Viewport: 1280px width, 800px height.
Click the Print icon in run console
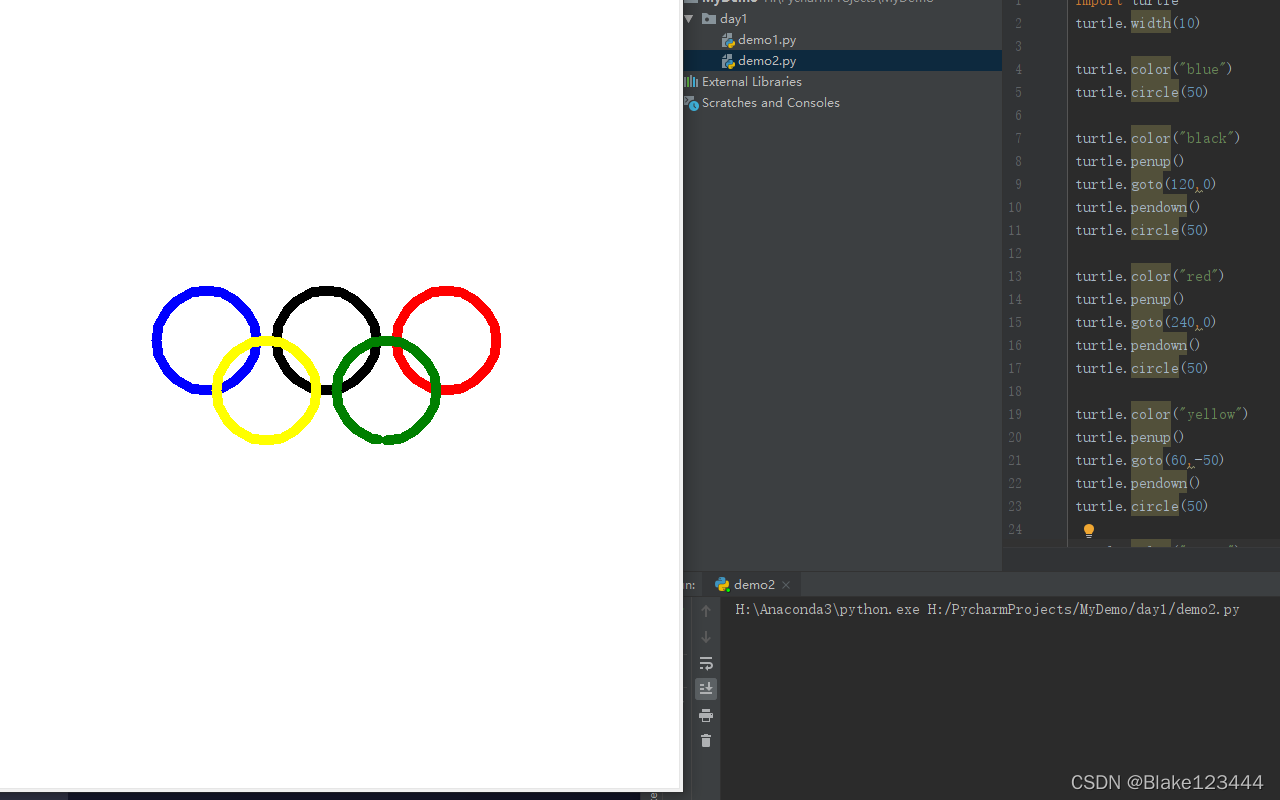[x=706, y=715]
